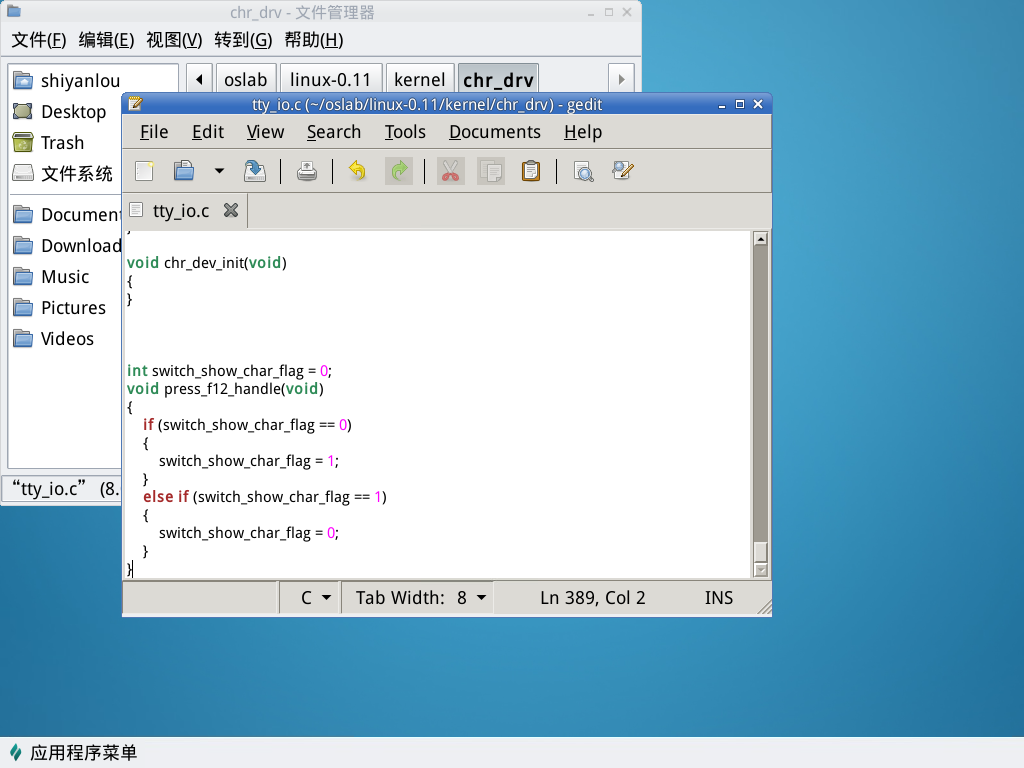The width and height of the screenshot is (1024, 768).
Task: Change Tab Width dropdown setting
Action: click(421, 598)
